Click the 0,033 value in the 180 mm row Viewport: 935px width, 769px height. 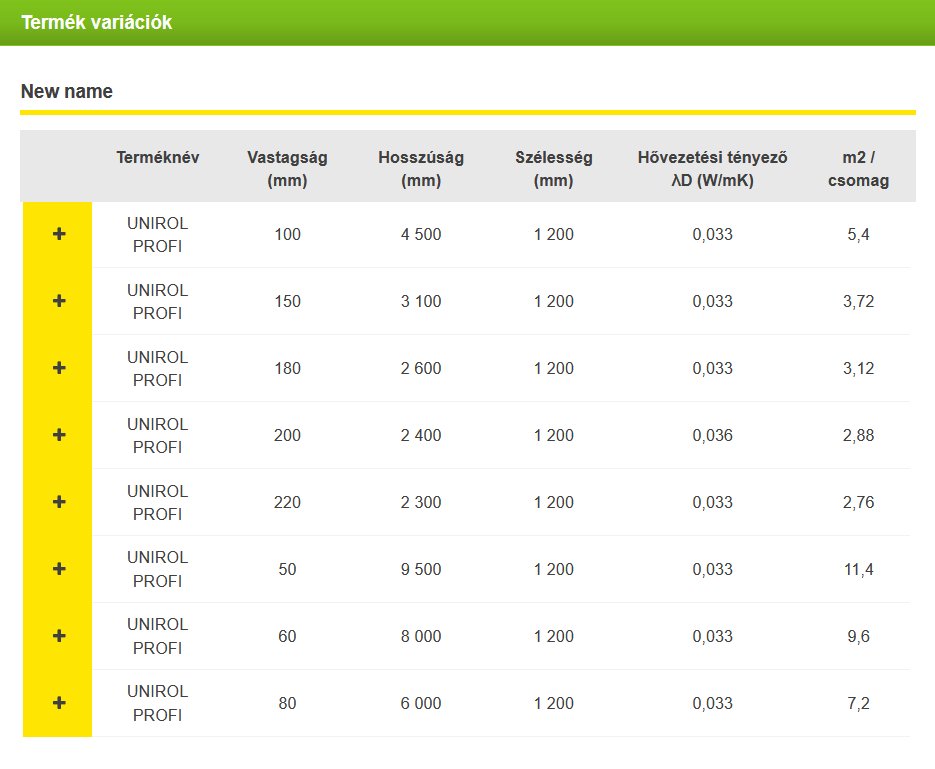pos(713,368)
